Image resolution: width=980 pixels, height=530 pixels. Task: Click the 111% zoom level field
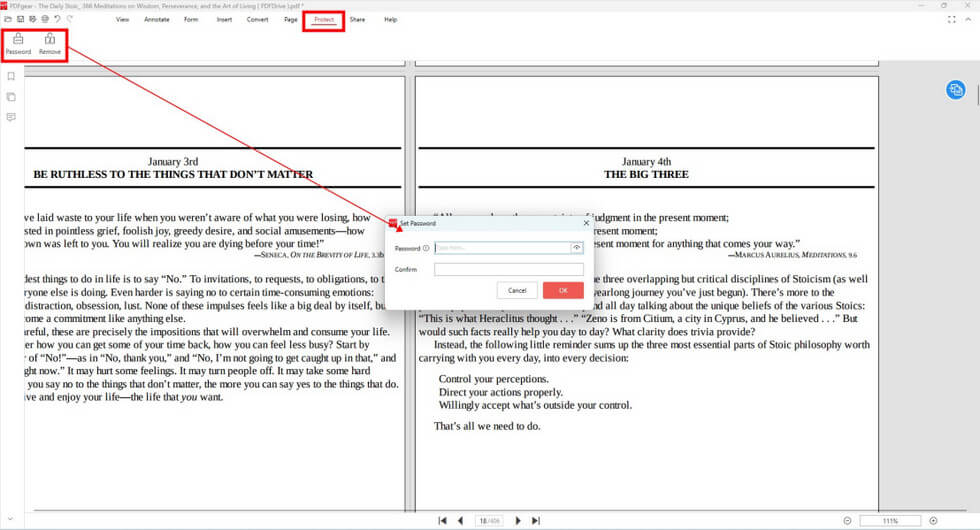tap(890, 521)
